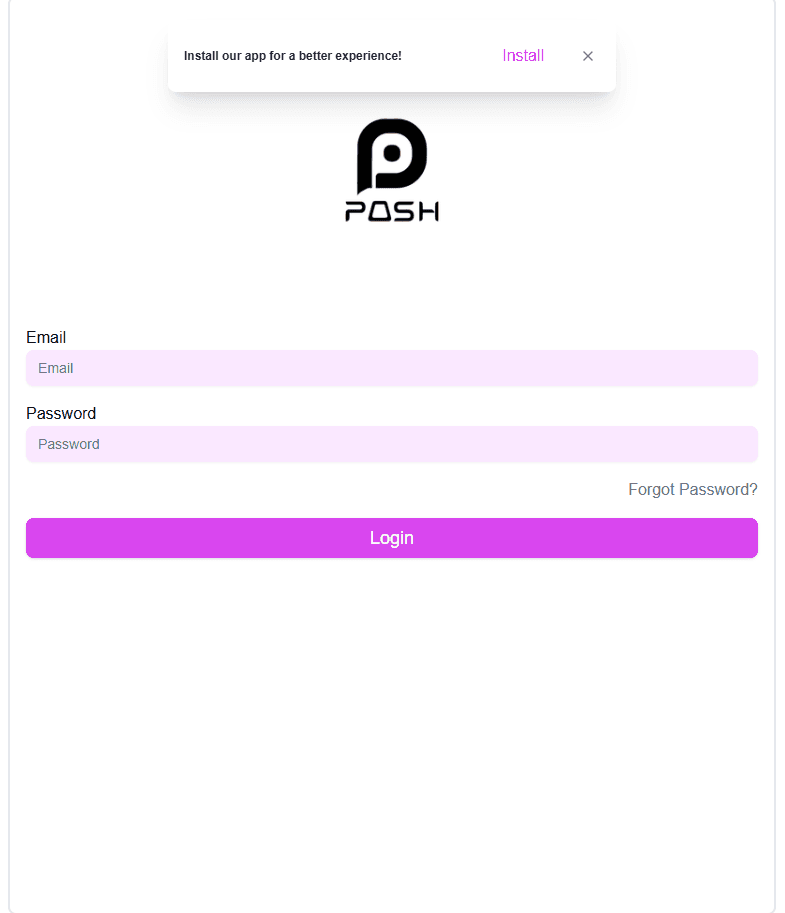Image resolution: width=785 pixels, height=913 pixels.
Task: Install the app from the top banner
Action: 523,56
